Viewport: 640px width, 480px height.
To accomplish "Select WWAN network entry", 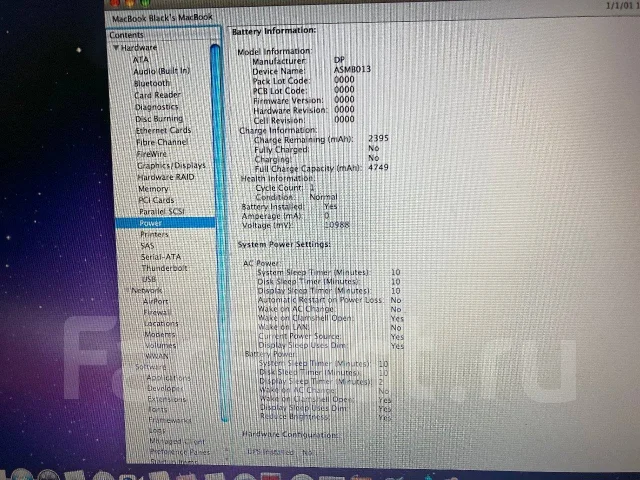I will point(157,356).
